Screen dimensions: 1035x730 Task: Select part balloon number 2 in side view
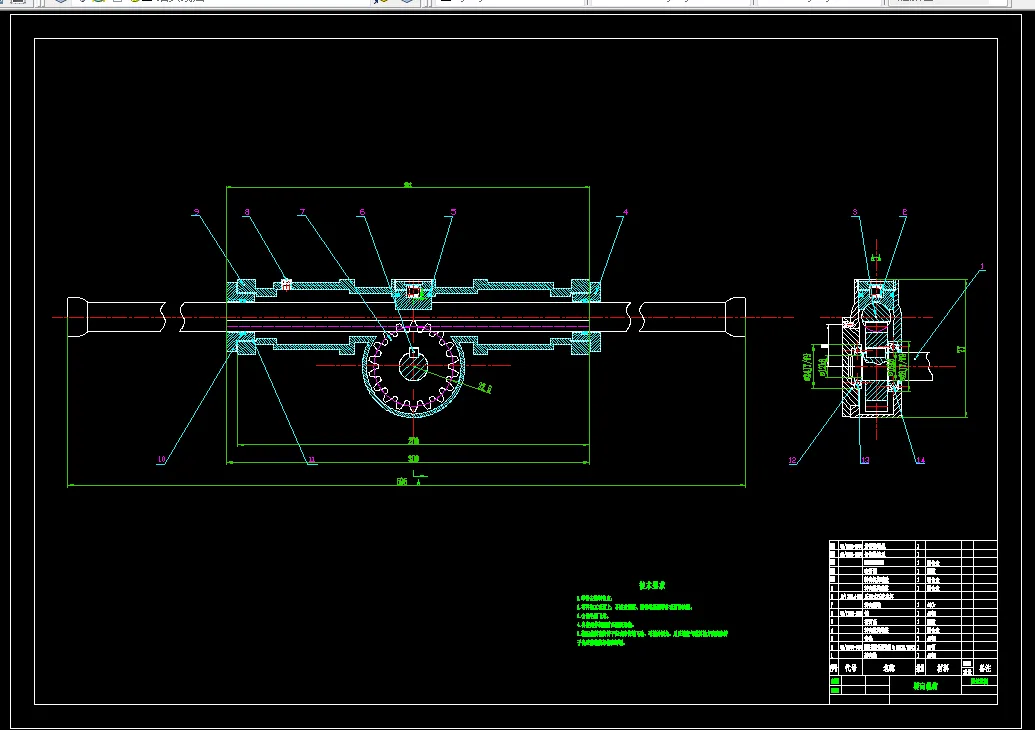click(904, 212)
